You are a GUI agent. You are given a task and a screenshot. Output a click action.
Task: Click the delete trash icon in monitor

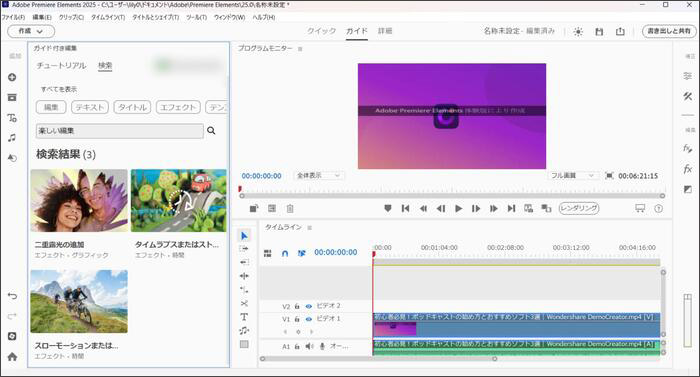(290, 208)
